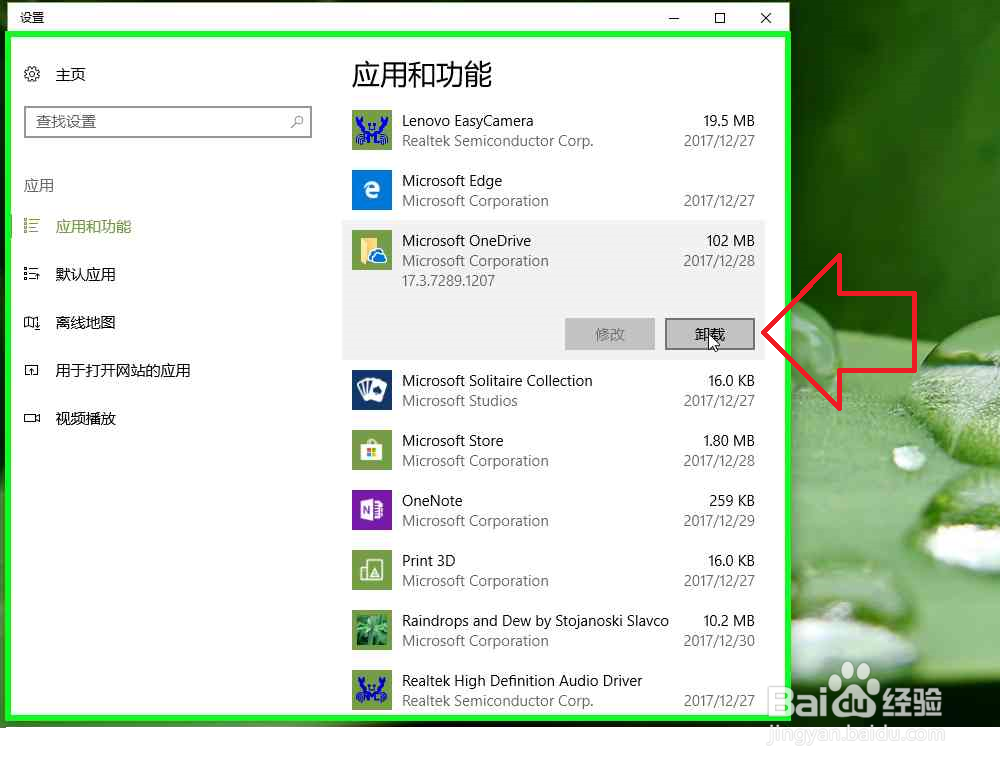Click the apps-for-websites sidebar icon
Viewport: 1000px width, 768px height.
[32, 370]
